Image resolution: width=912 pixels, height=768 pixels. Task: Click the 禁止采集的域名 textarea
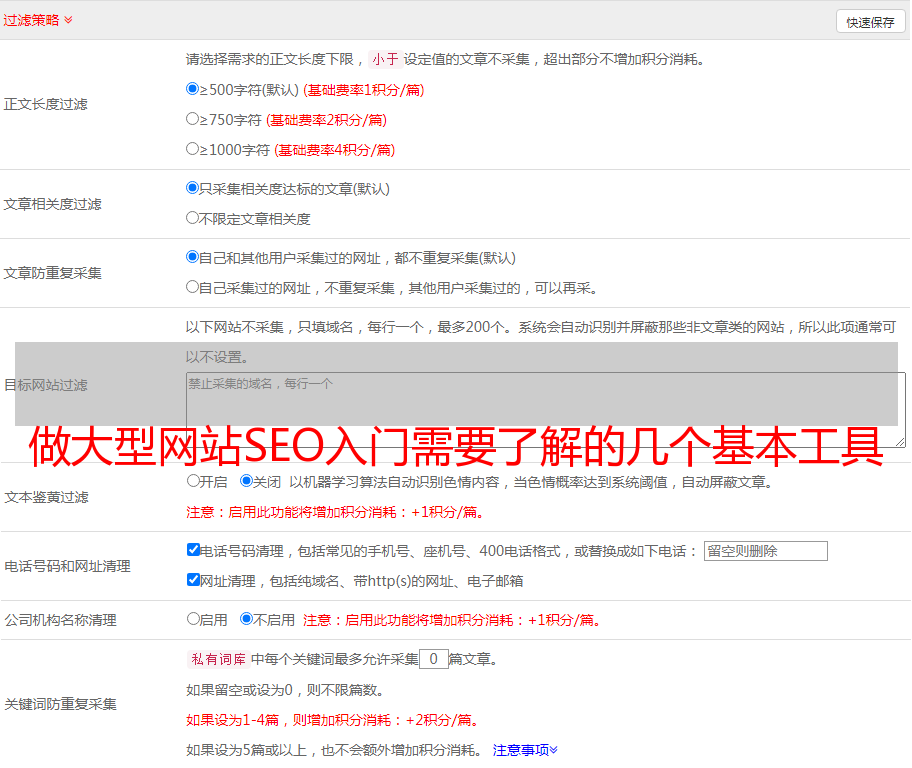(545, 409)
